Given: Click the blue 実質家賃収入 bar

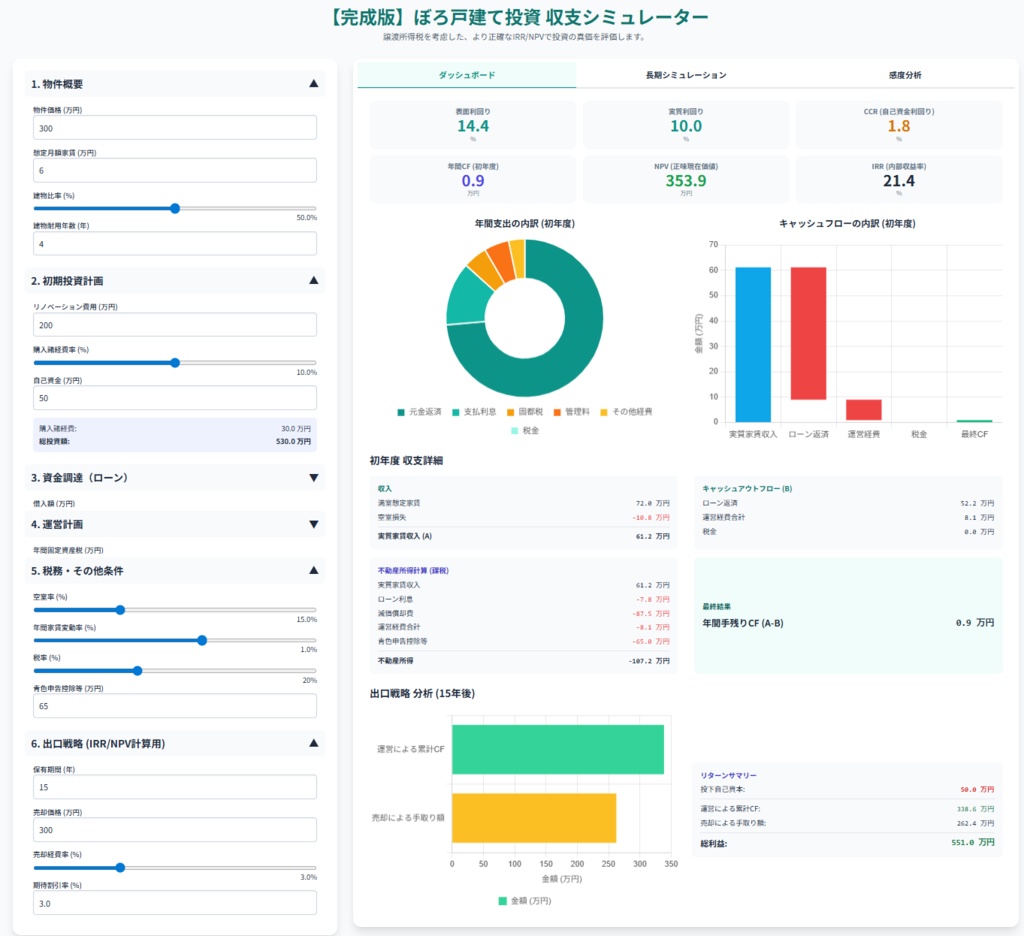Looking at the screenshot, I should click(x=753, y=345).
